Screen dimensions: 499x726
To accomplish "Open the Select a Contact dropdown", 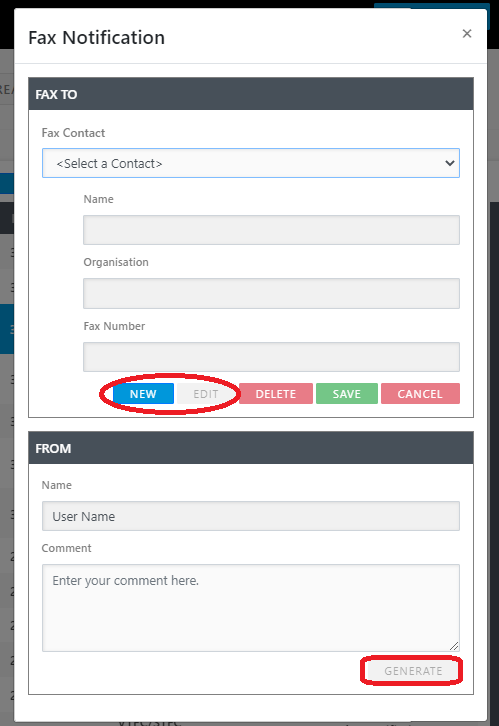I will coord(250,163).
